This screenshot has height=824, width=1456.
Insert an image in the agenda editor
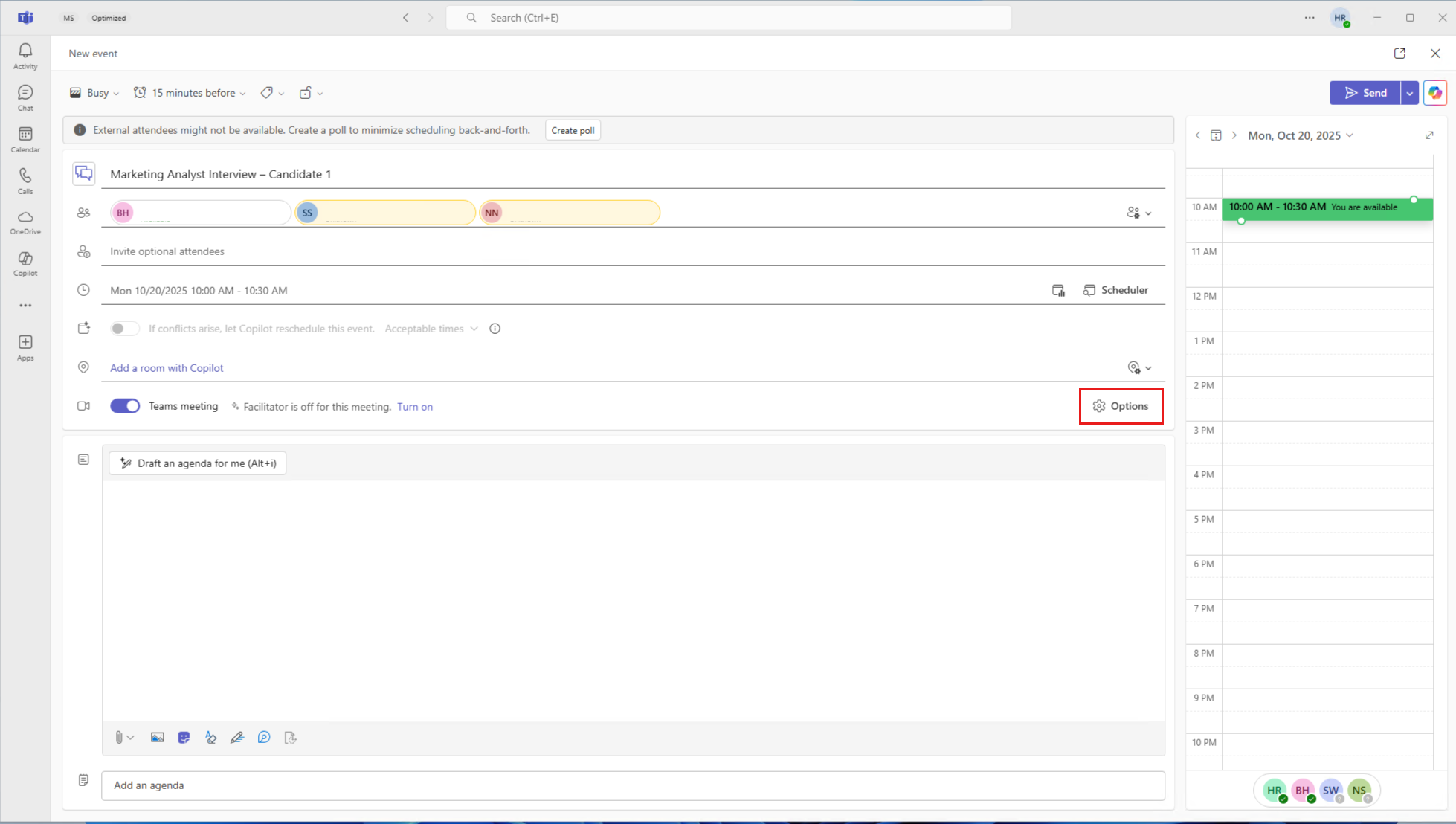(158, 738)
